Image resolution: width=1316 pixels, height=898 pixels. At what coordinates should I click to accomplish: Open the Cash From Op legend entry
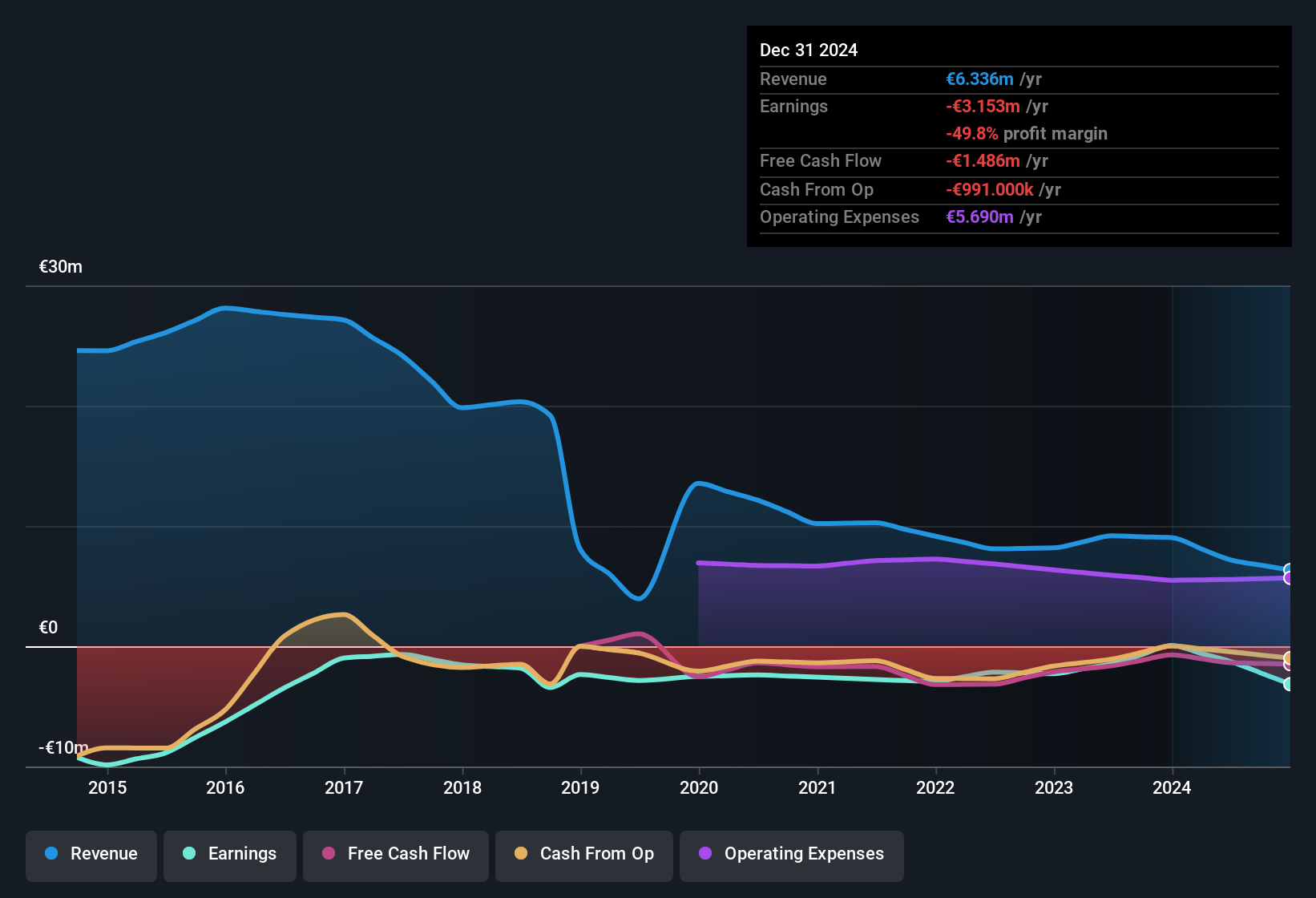(583, 854)
